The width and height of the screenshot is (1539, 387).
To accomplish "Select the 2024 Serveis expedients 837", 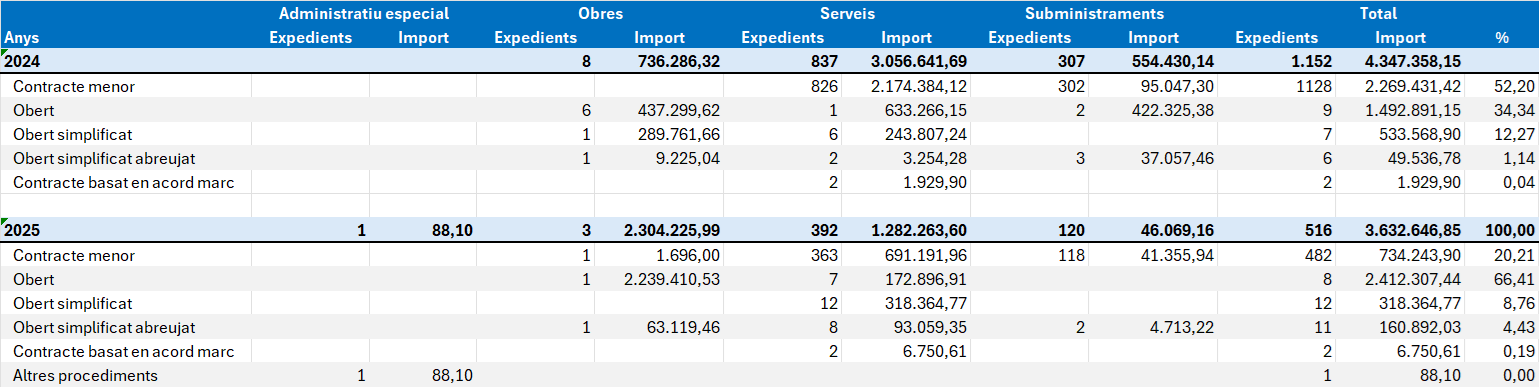I will tap(825, 62).
